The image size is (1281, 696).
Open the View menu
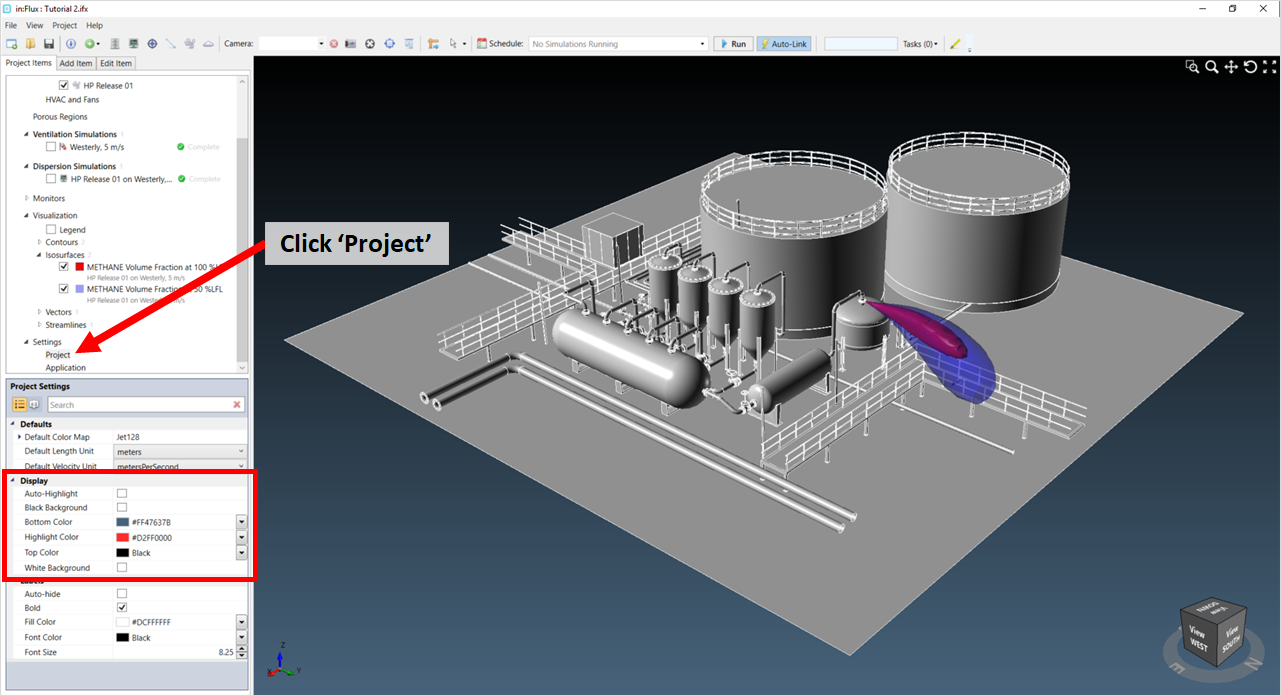pyautogui.click(x=34, y=25)
